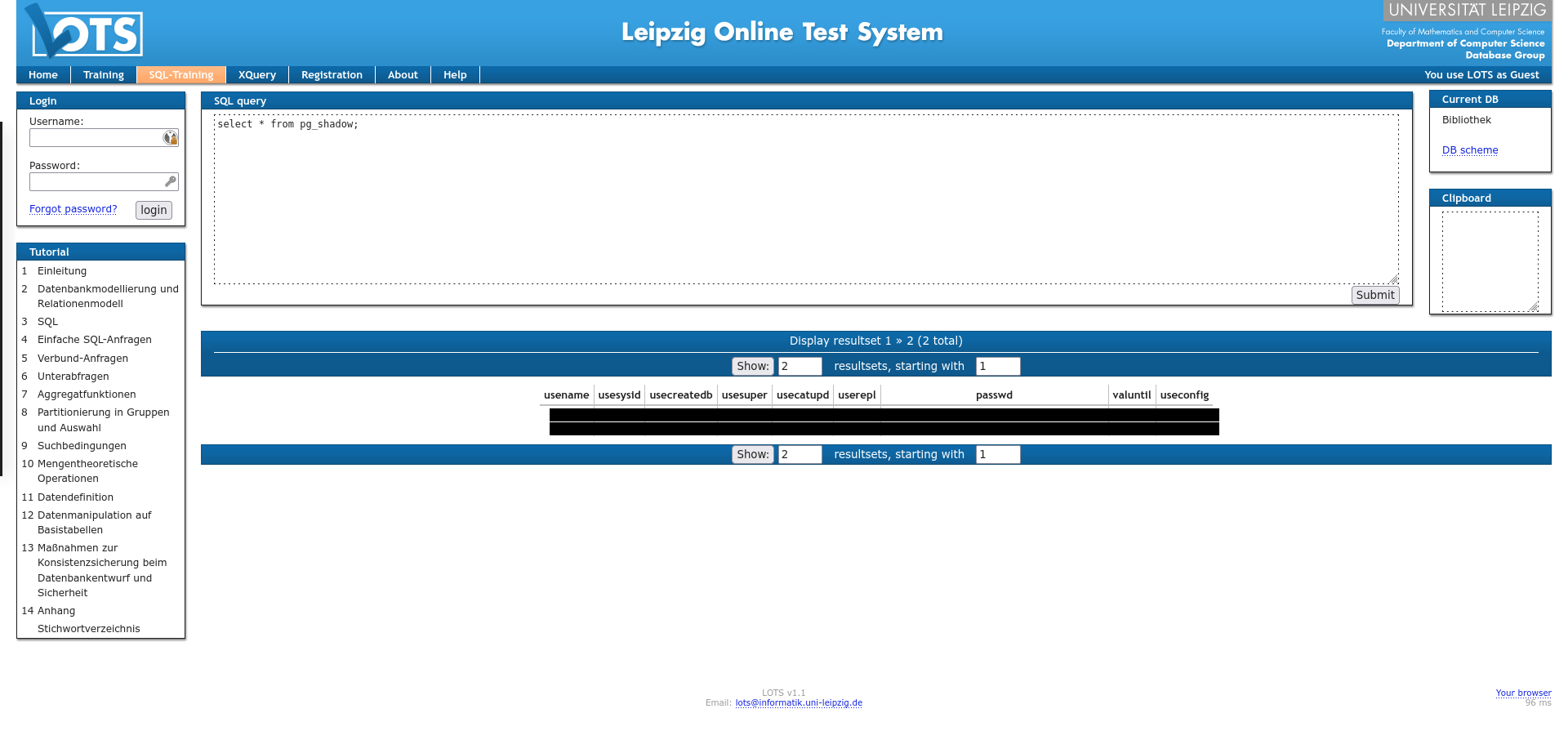This screenshot has width=1568, height=740.
Task: Open the Home menu item
Action: point(43,75)
